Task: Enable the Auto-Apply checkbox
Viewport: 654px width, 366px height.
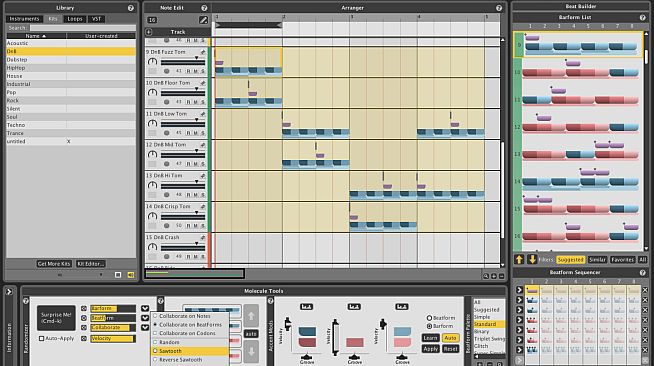Action: (41, 338)
